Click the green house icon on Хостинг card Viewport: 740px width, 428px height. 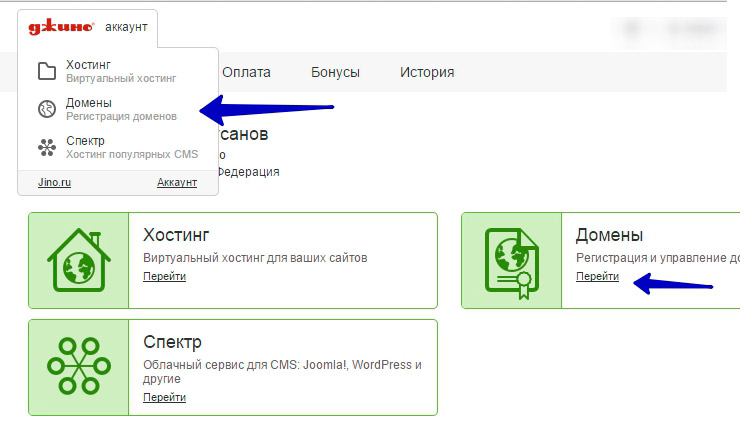(x=79, y=260)
